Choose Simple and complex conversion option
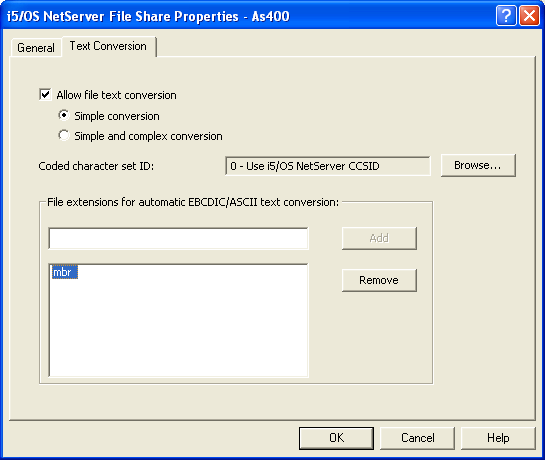This screenshot has width=545, height=460. (64, 135)
